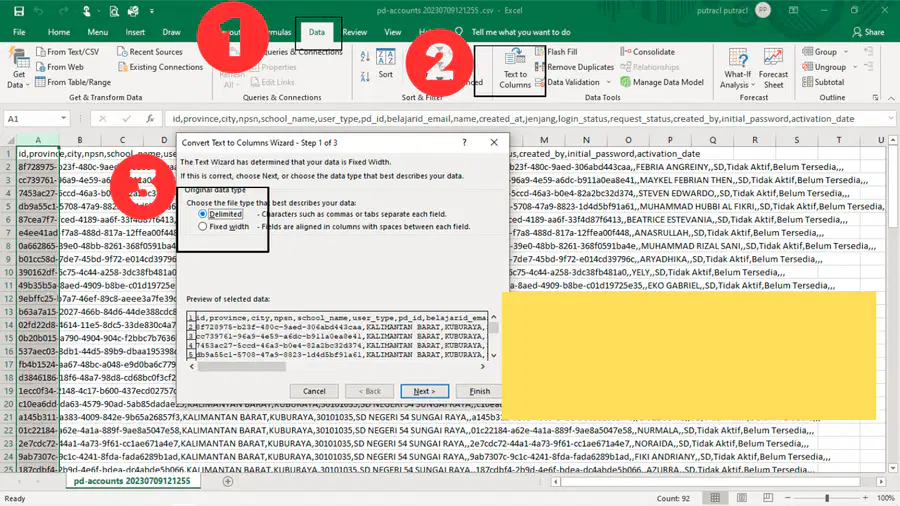This screenshot has height=506, width=900.
Task: Click zoom in plus button
Action: click(865, 498)
